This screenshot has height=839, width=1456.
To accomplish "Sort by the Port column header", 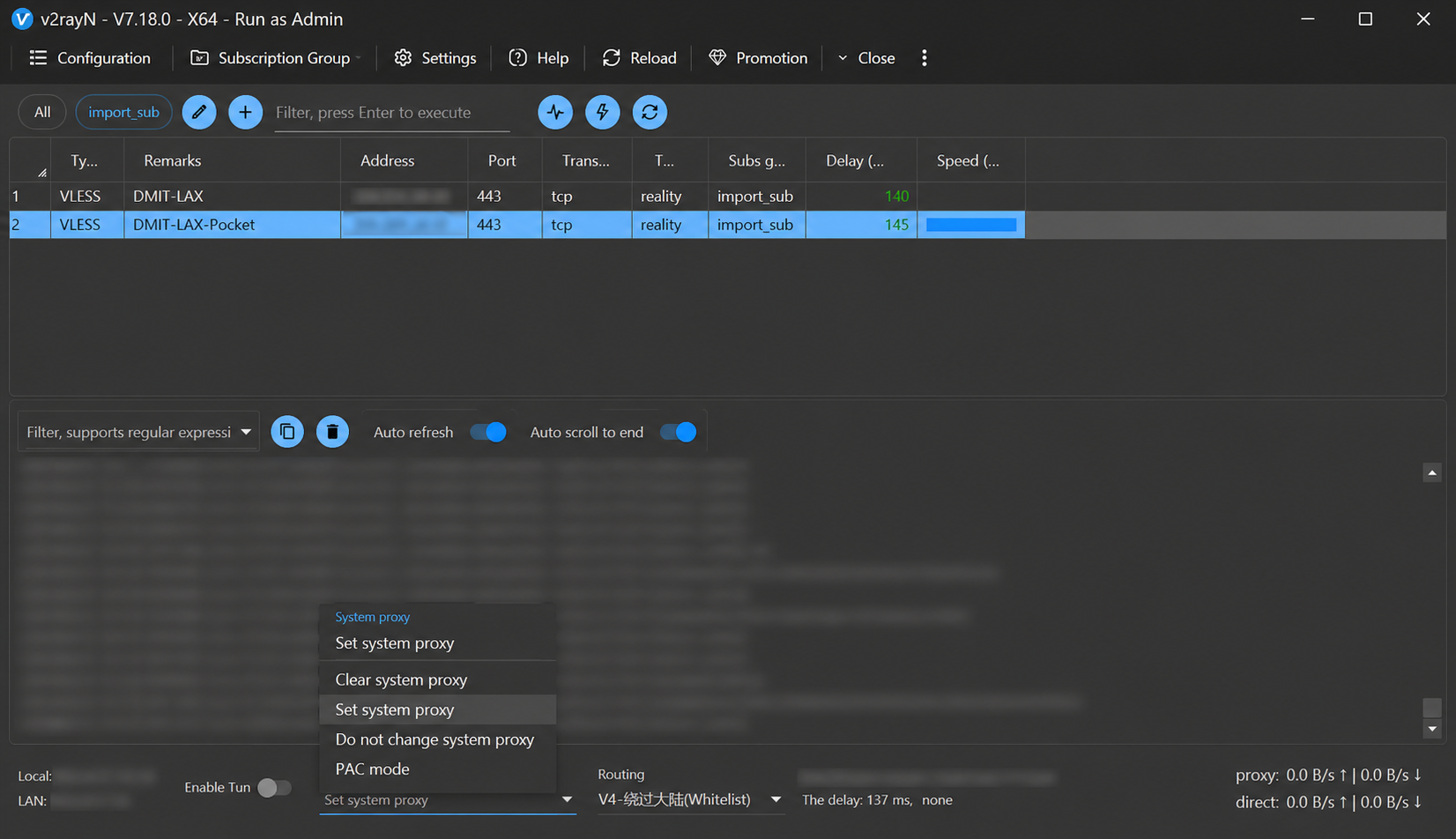I will (x=505, y=160).
